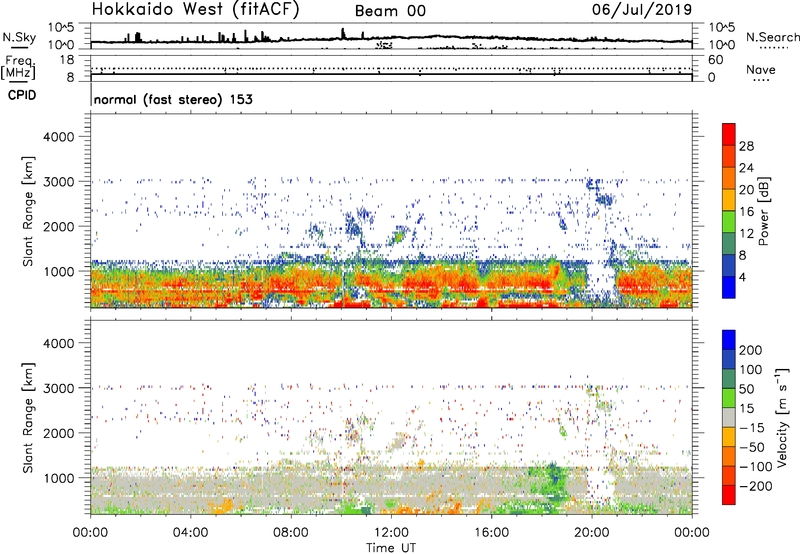Click the '16:00' time tick label
This screenshot has height=554, width=800.
[x=491, y=533]
